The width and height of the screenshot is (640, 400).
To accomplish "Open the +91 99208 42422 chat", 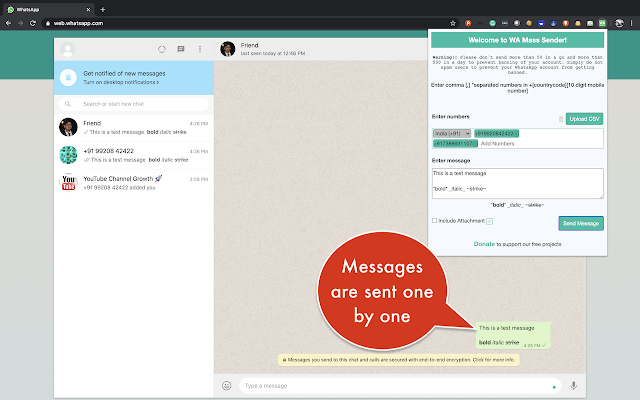I will click(134, 156).
